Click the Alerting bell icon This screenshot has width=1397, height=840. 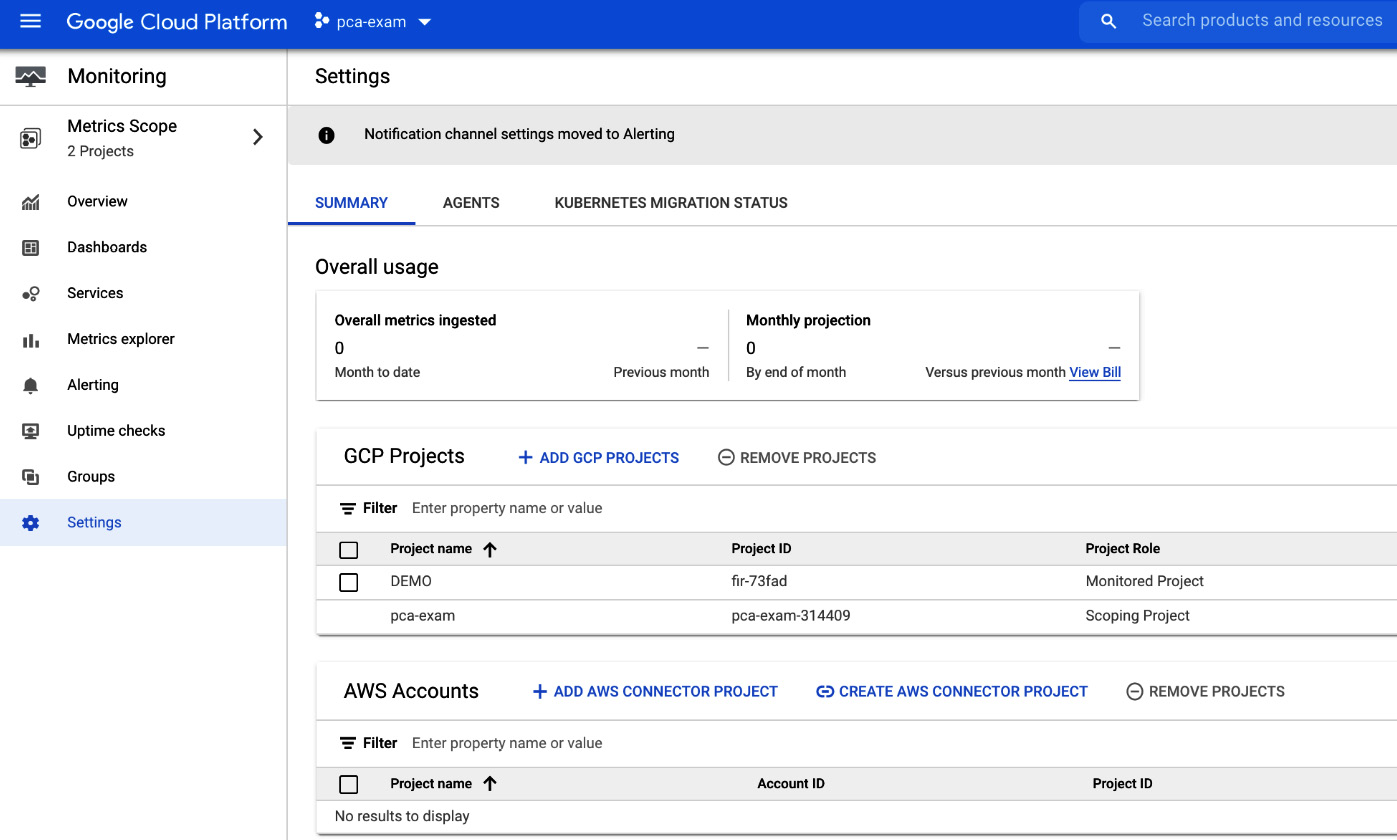[31, 386]
